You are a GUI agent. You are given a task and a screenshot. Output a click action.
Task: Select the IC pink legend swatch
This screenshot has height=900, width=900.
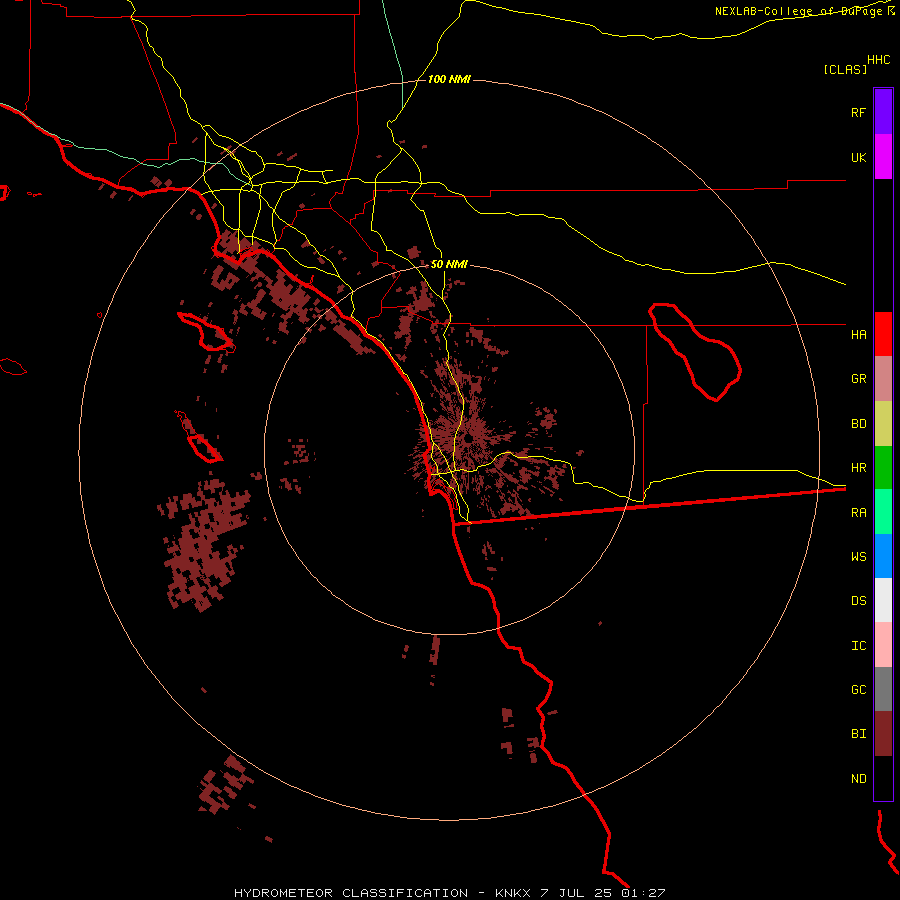(883, 645)
